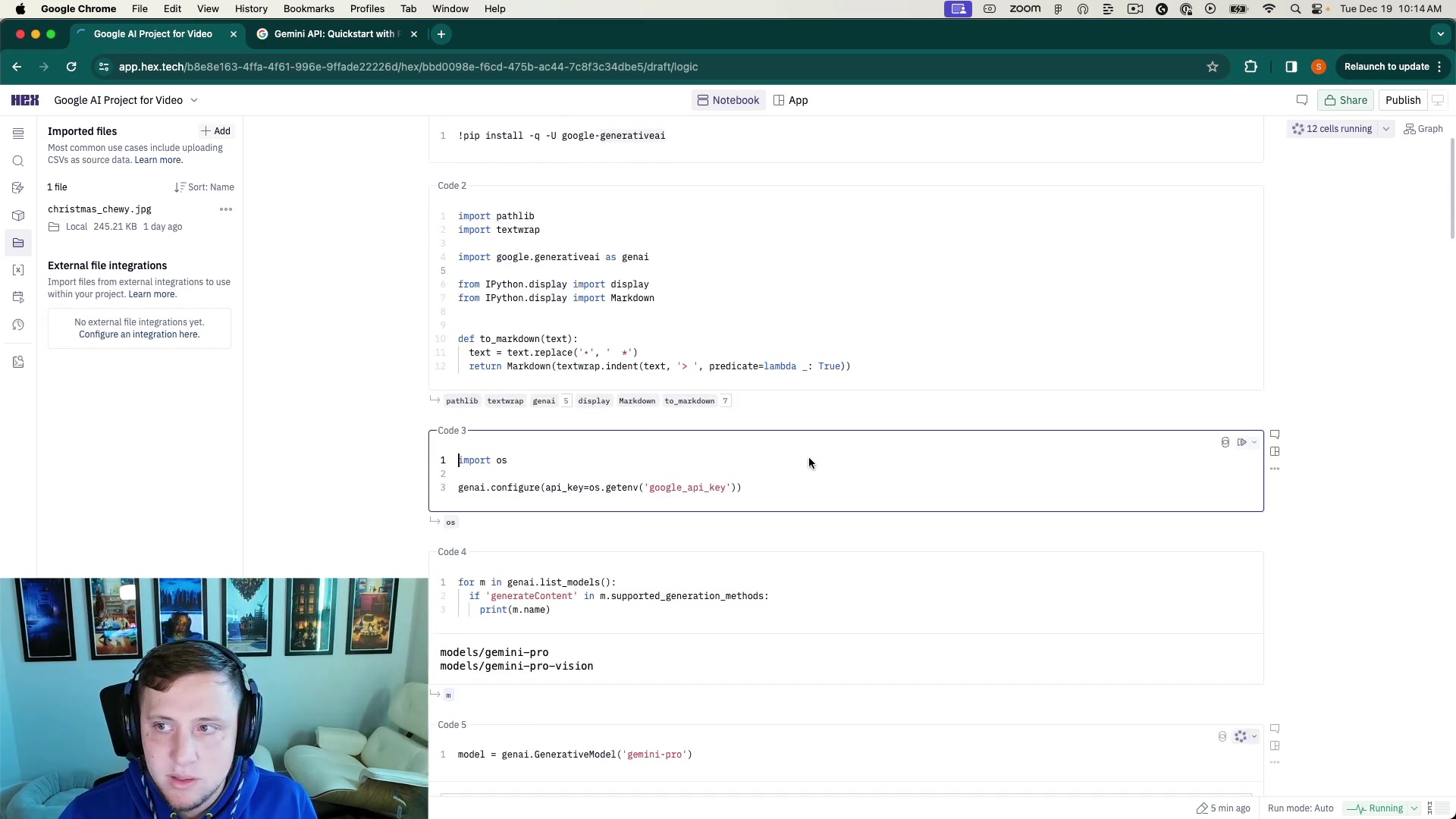1456x819 pixels.
Task: Open the data browser icon below search
Action: tap(18, 188)
